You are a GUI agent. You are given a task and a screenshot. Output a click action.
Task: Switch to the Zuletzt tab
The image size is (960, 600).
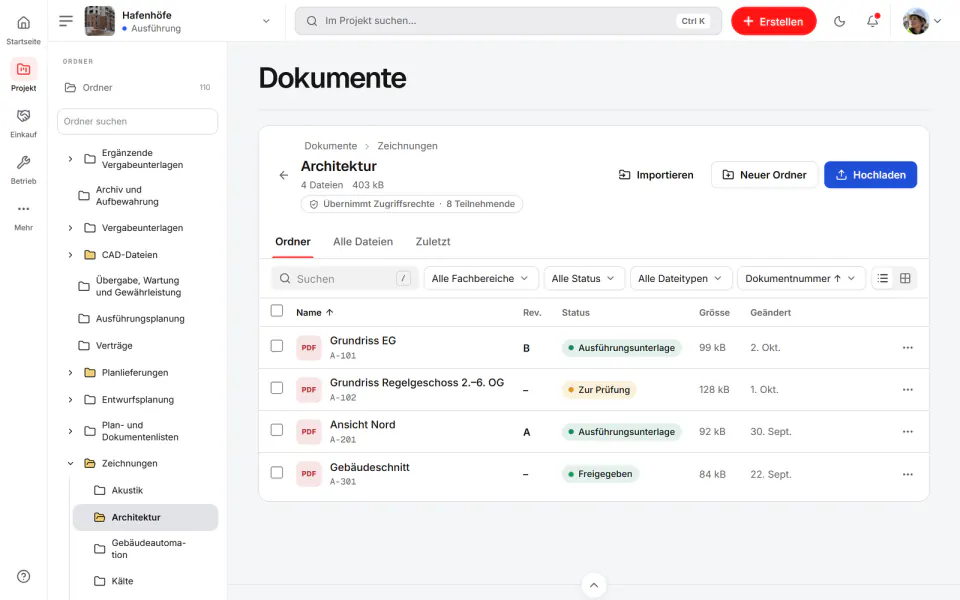pos(433,242)
